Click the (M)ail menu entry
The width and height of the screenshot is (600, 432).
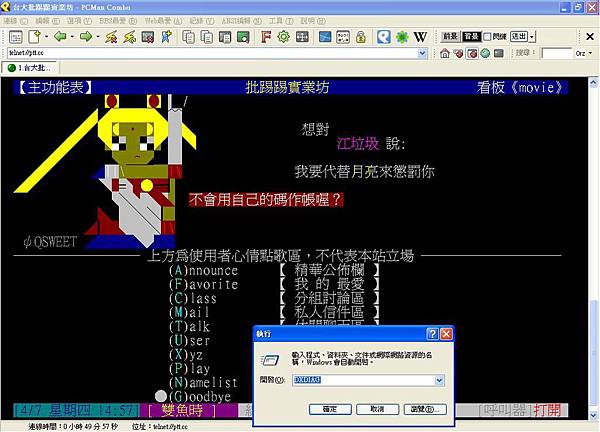click(189, 313)
